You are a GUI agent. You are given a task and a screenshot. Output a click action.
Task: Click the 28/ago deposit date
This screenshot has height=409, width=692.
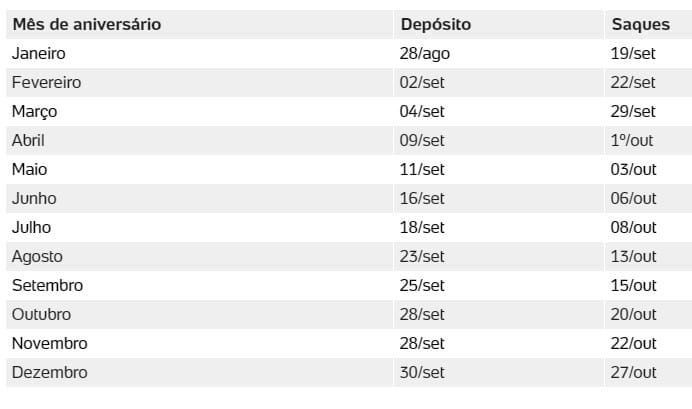pyautogui.click(x=425, y=54)
